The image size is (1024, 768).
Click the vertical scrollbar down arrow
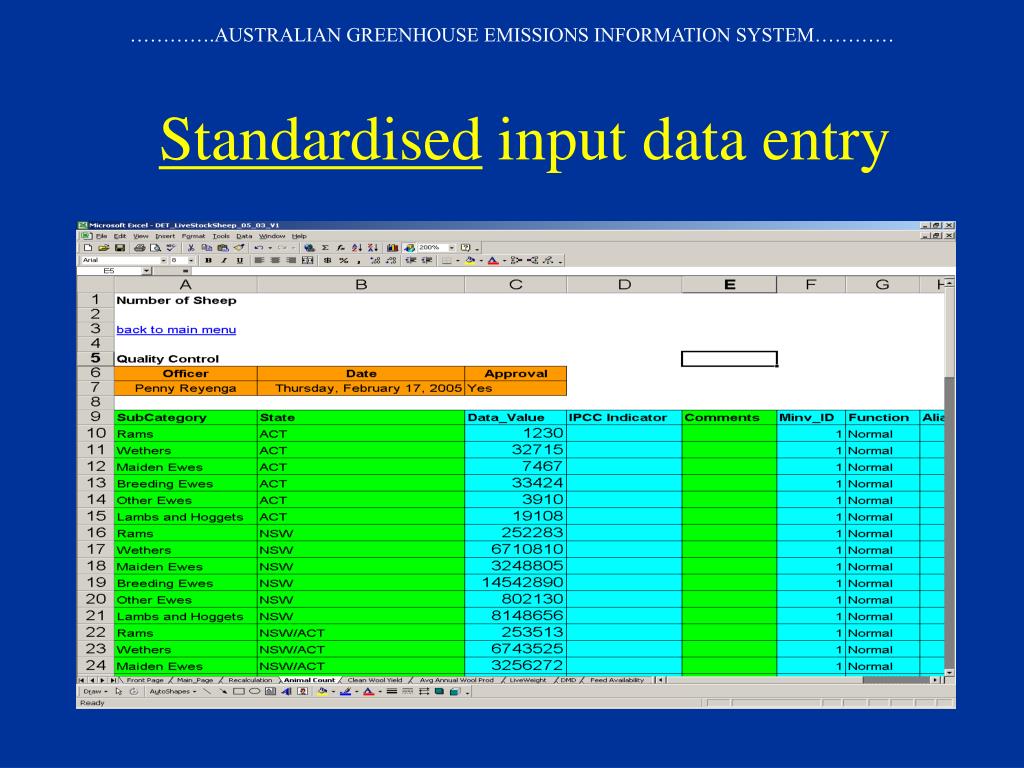(x=950, y=672)
